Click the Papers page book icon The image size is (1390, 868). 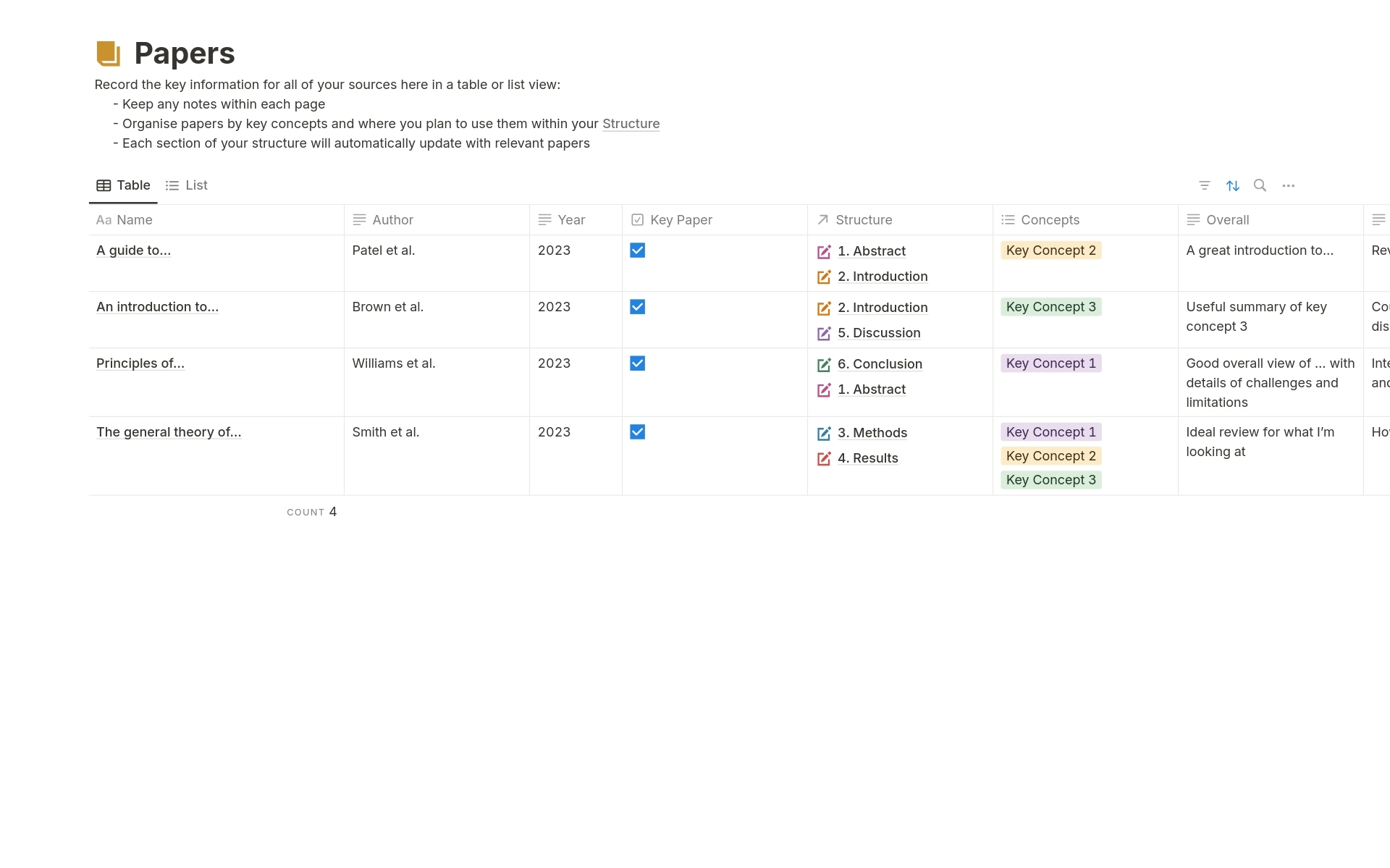pos(109,54)
